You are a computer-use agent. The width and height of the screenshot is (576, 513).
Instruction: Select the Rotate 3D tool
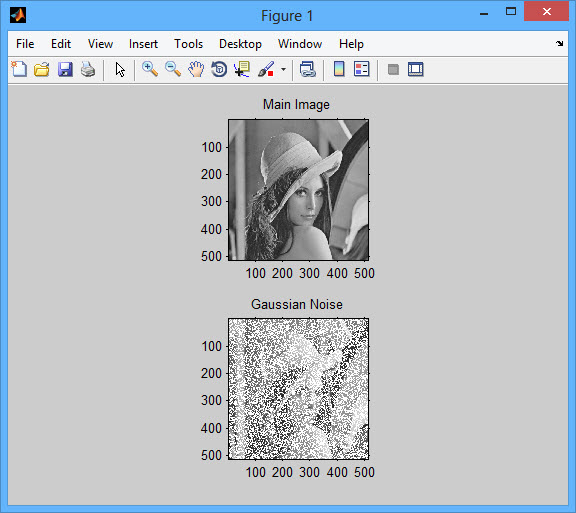click(219, 69)
